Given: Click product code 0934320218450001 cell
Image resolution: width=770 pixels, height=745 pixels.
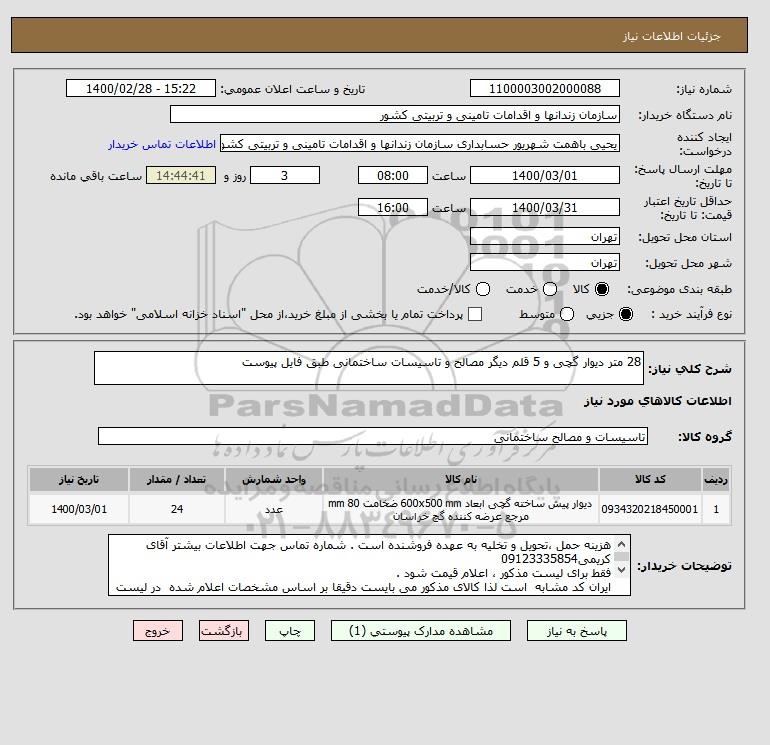Looking at the screenshot, I should pyautogui.click(x=650, y=509).
